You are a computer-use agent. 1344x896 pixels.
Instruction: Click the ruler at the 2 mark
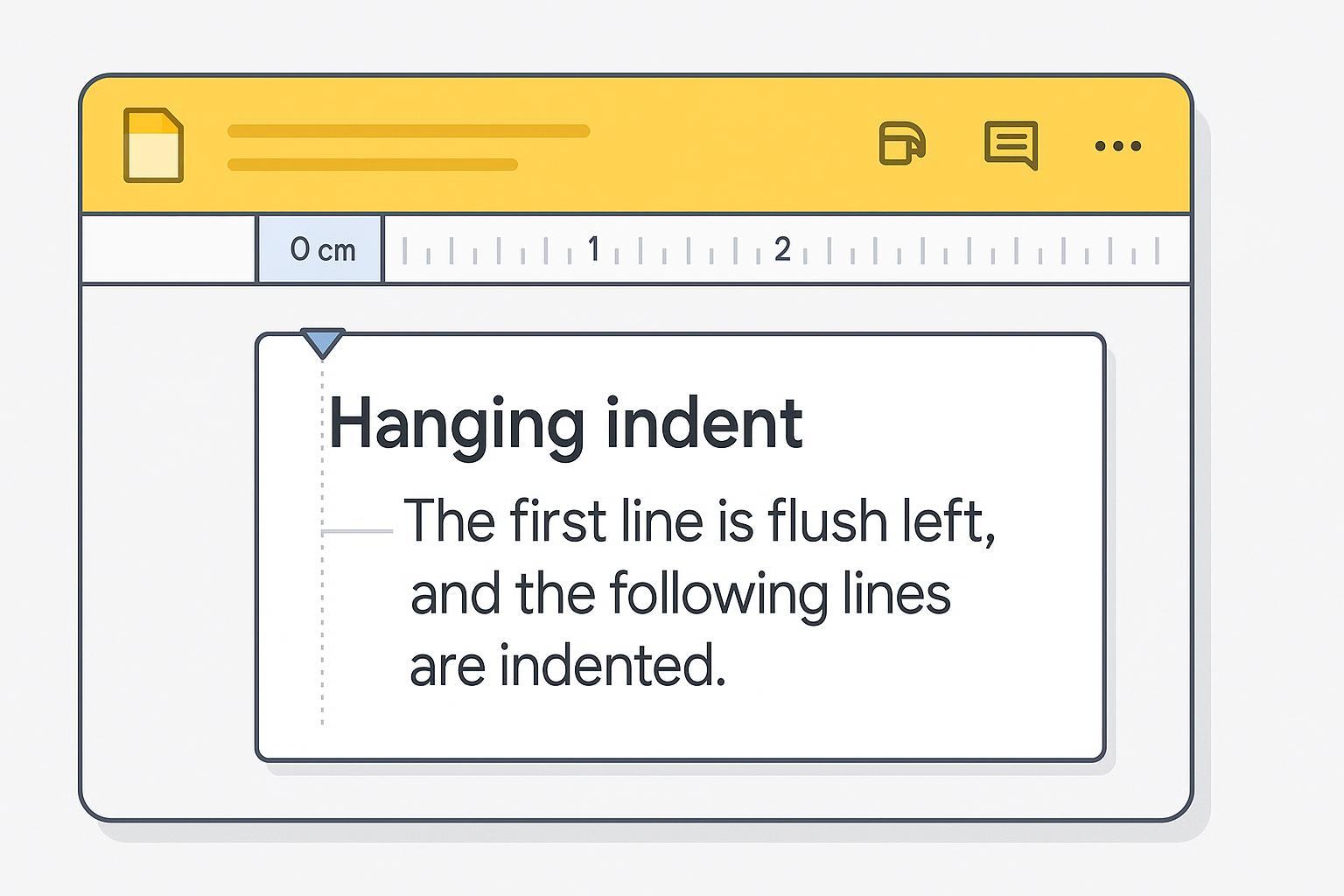pos(782,249)
